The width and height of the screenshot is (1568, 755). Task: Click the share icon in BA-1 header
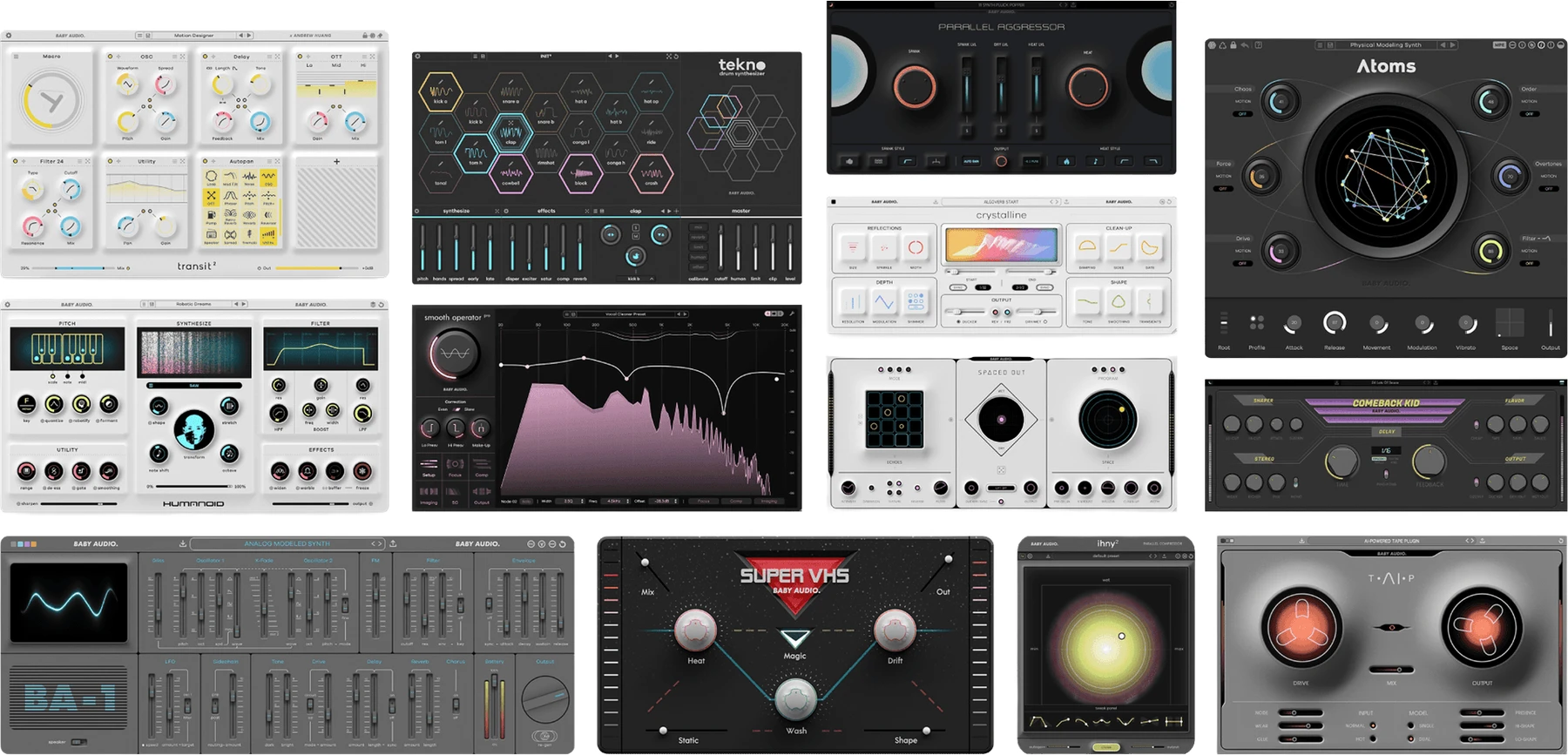pos(393,543)
